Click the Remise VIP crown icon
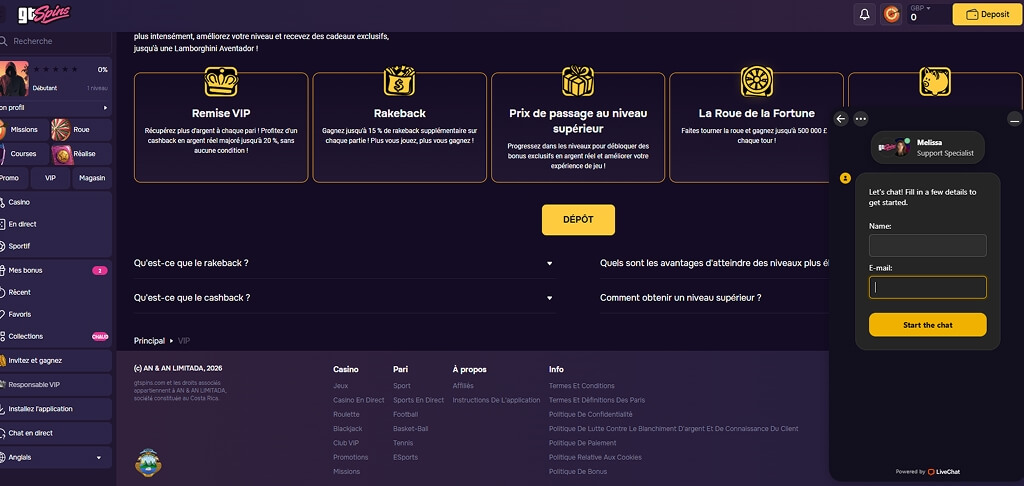Image resolution: width=1024 pixels, height=486 pixels. point(221,82)
